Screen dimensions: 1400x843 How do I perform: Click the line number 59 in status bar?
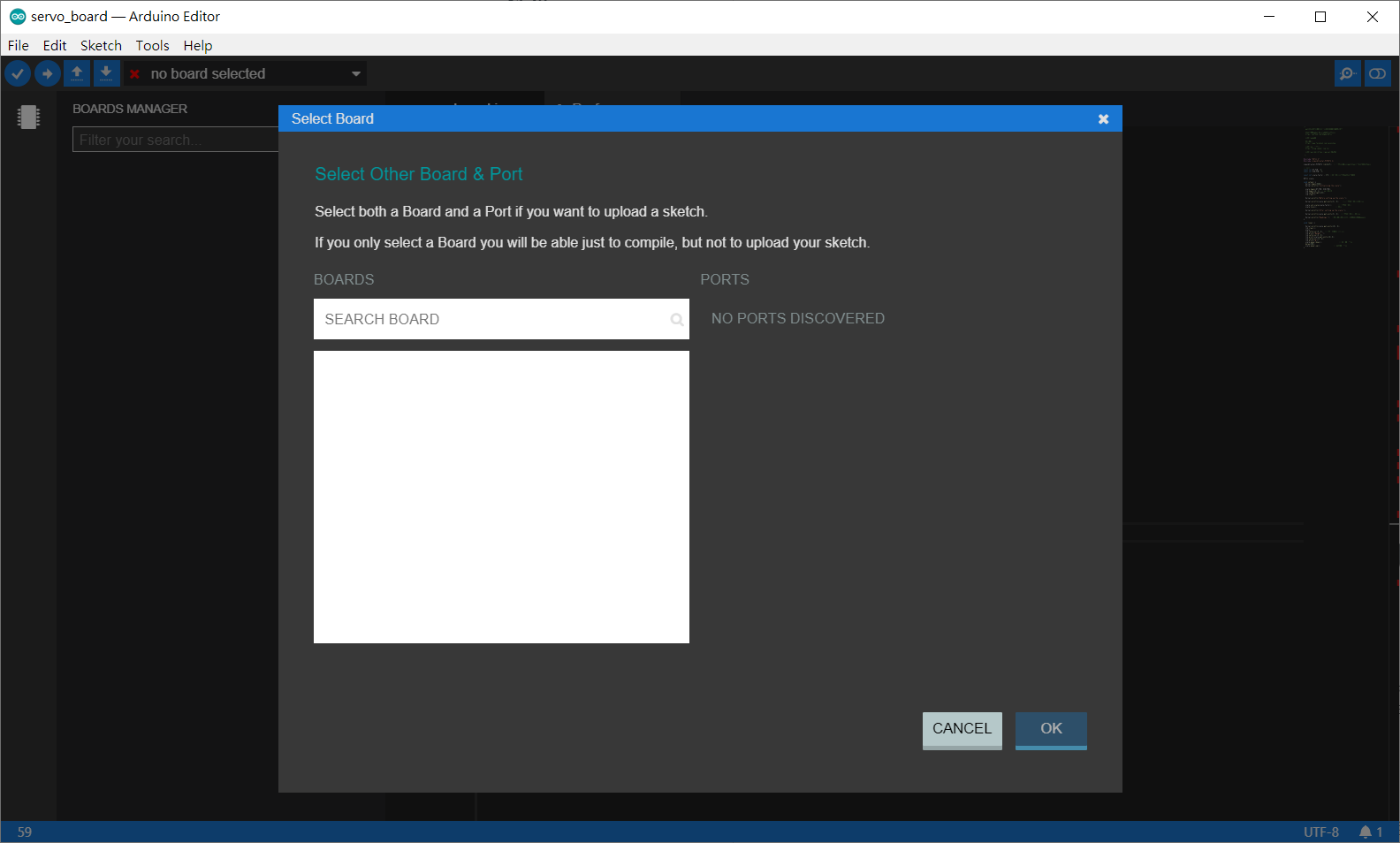tap(25, 832)
